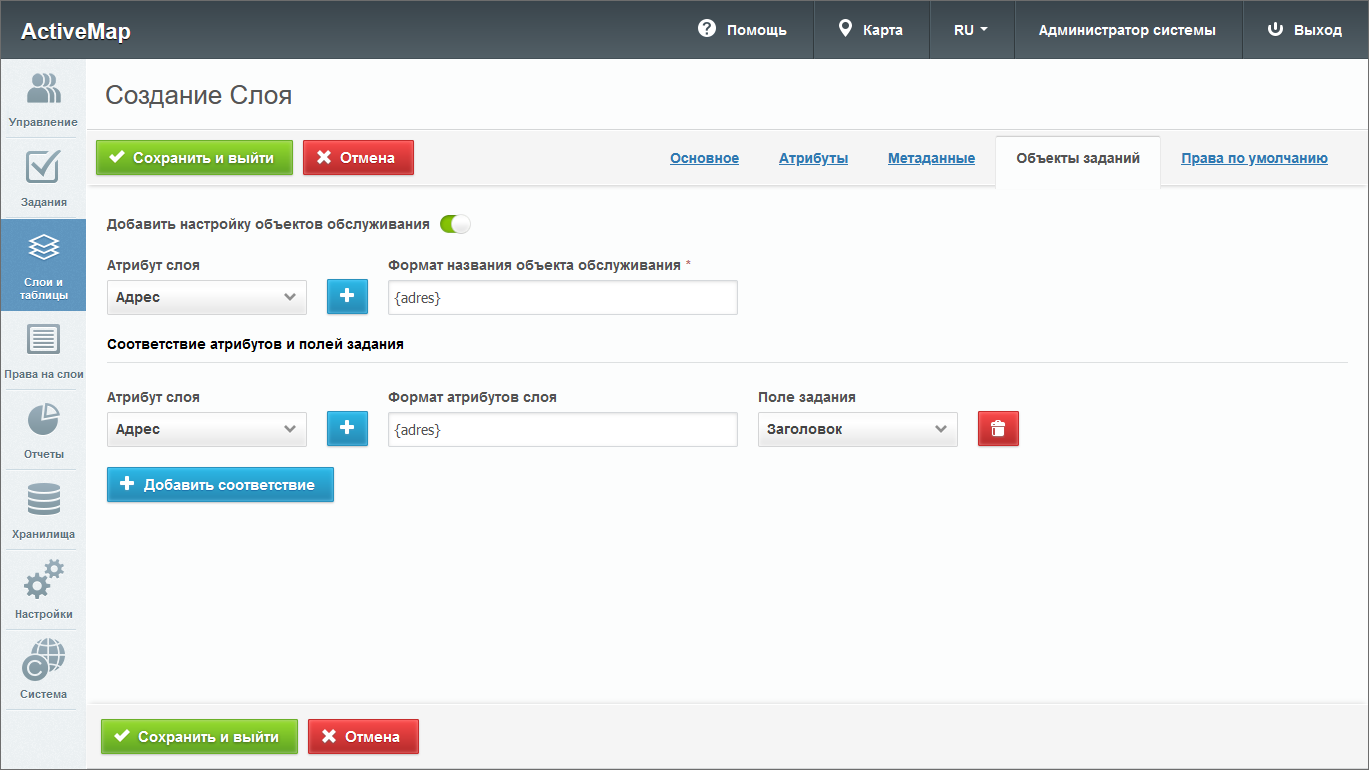Image resolution: width=1369 pixels, height=770 pixels.
Task: Open the Поле задания Заголовок dropdown
Action: [857, 429]
